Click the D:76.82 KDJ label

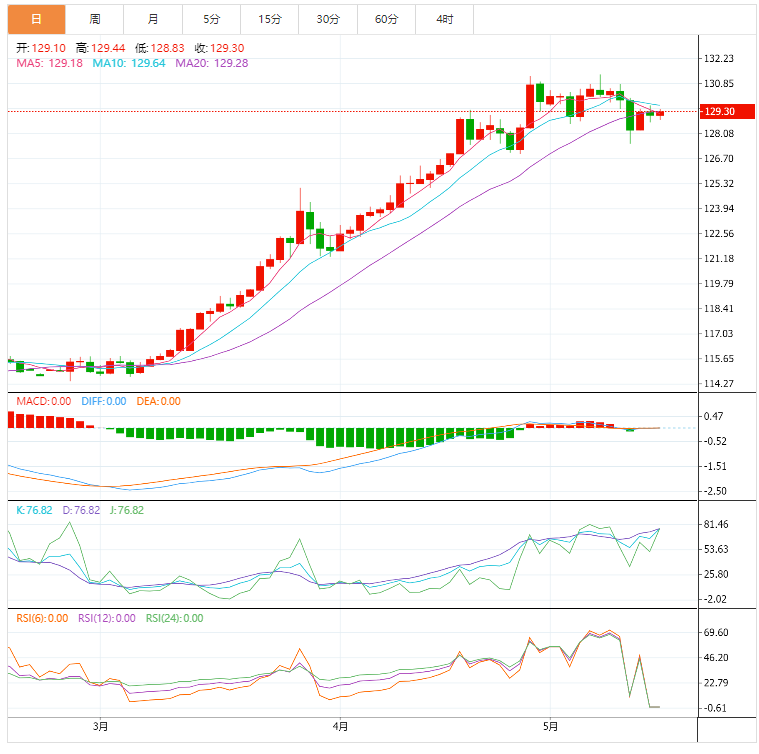click(x=81, y=510)
